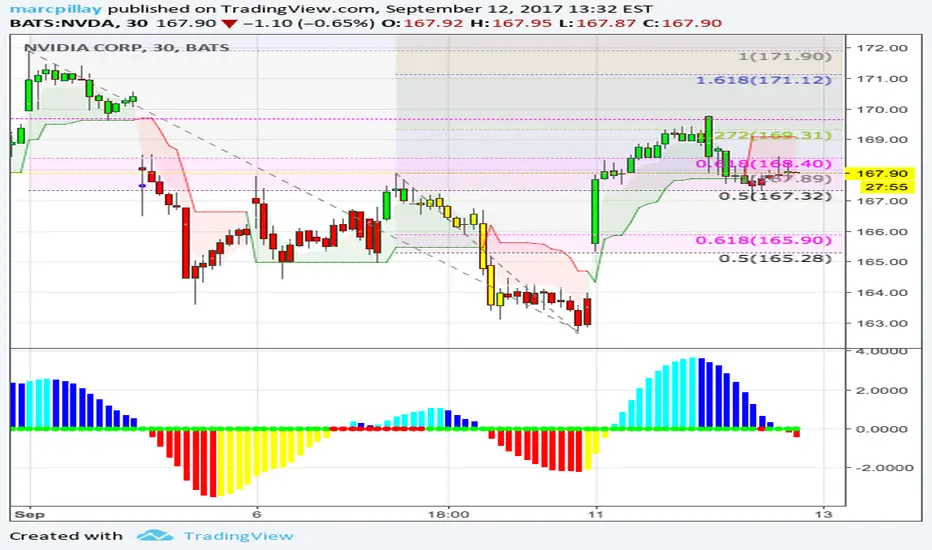Image resolution: width=932 pixels, height=550 pixels.
Task: Click the 18:00 time axis label
Action: (x=448, y=514)
